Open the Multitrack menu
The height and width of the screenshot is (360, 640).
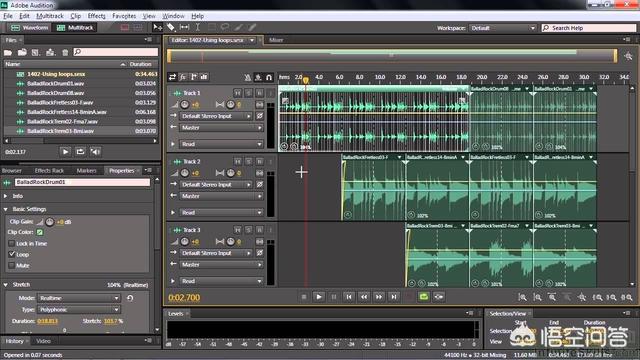50,16
